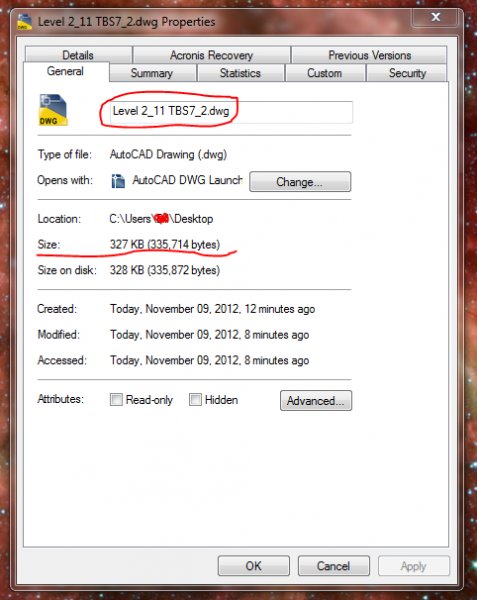Click the AutoCAD DWG Launcher icon
This screenshot has width=477, height=600.
(x=118, y=181)
